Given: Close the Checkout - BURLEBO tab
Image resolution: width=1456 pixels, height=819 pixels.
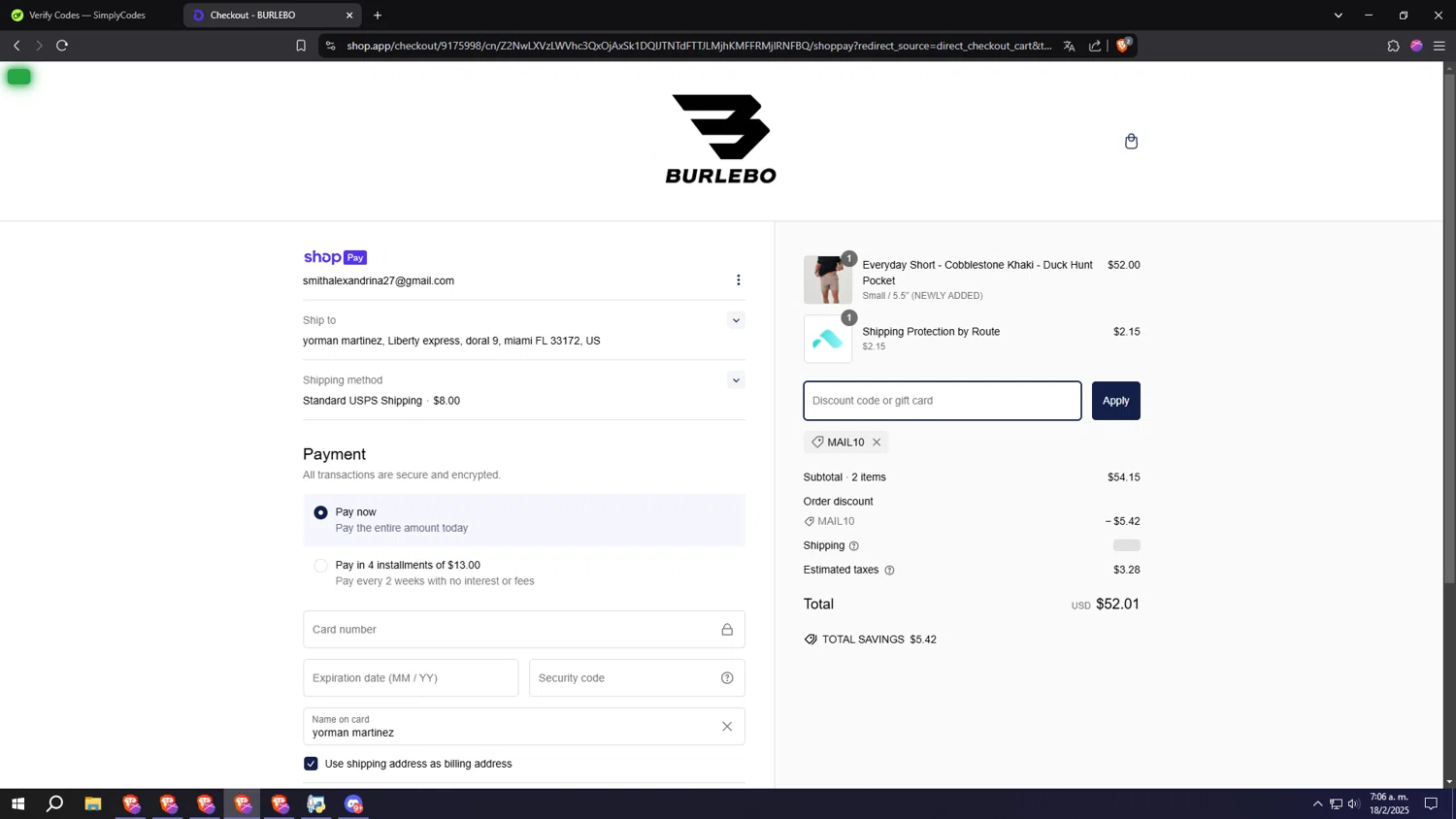Looking at the screenshot, I should coord(349,16).
